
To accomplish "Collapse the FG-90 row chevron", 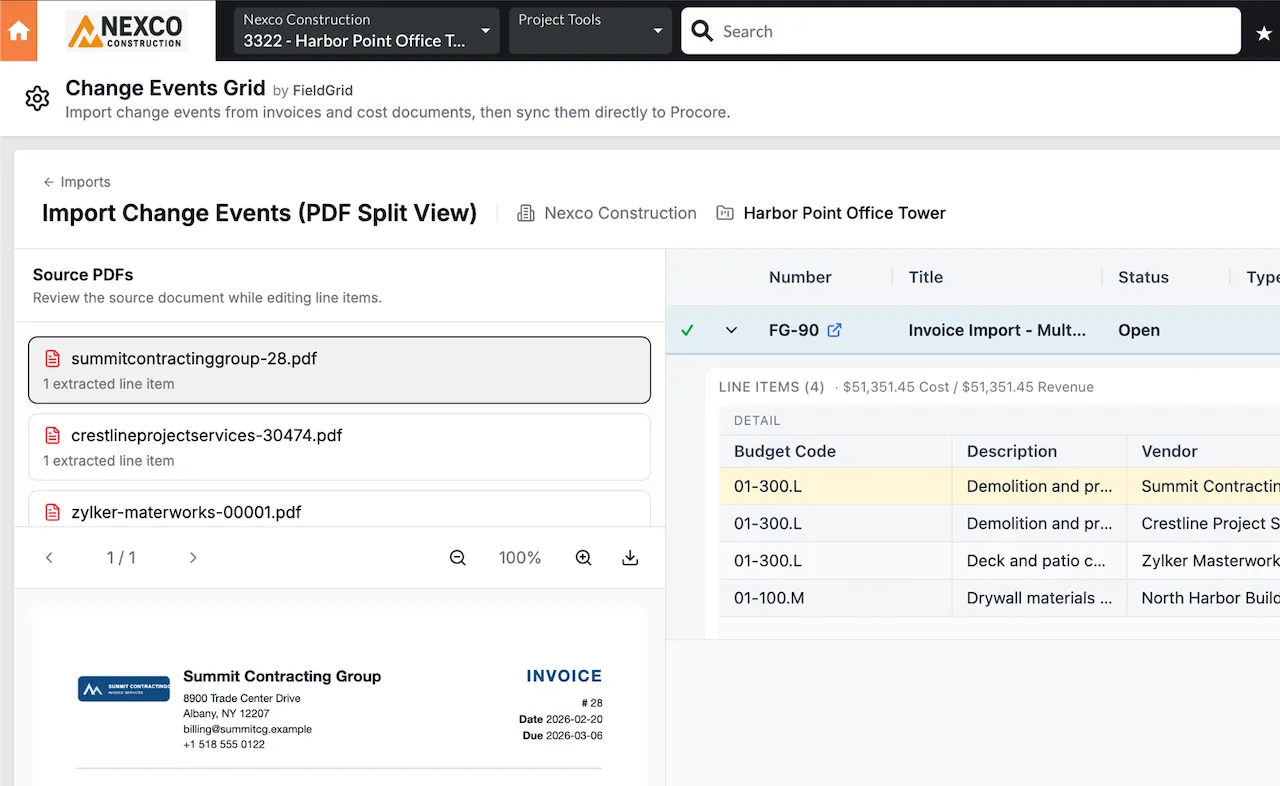I will (731, 330).
